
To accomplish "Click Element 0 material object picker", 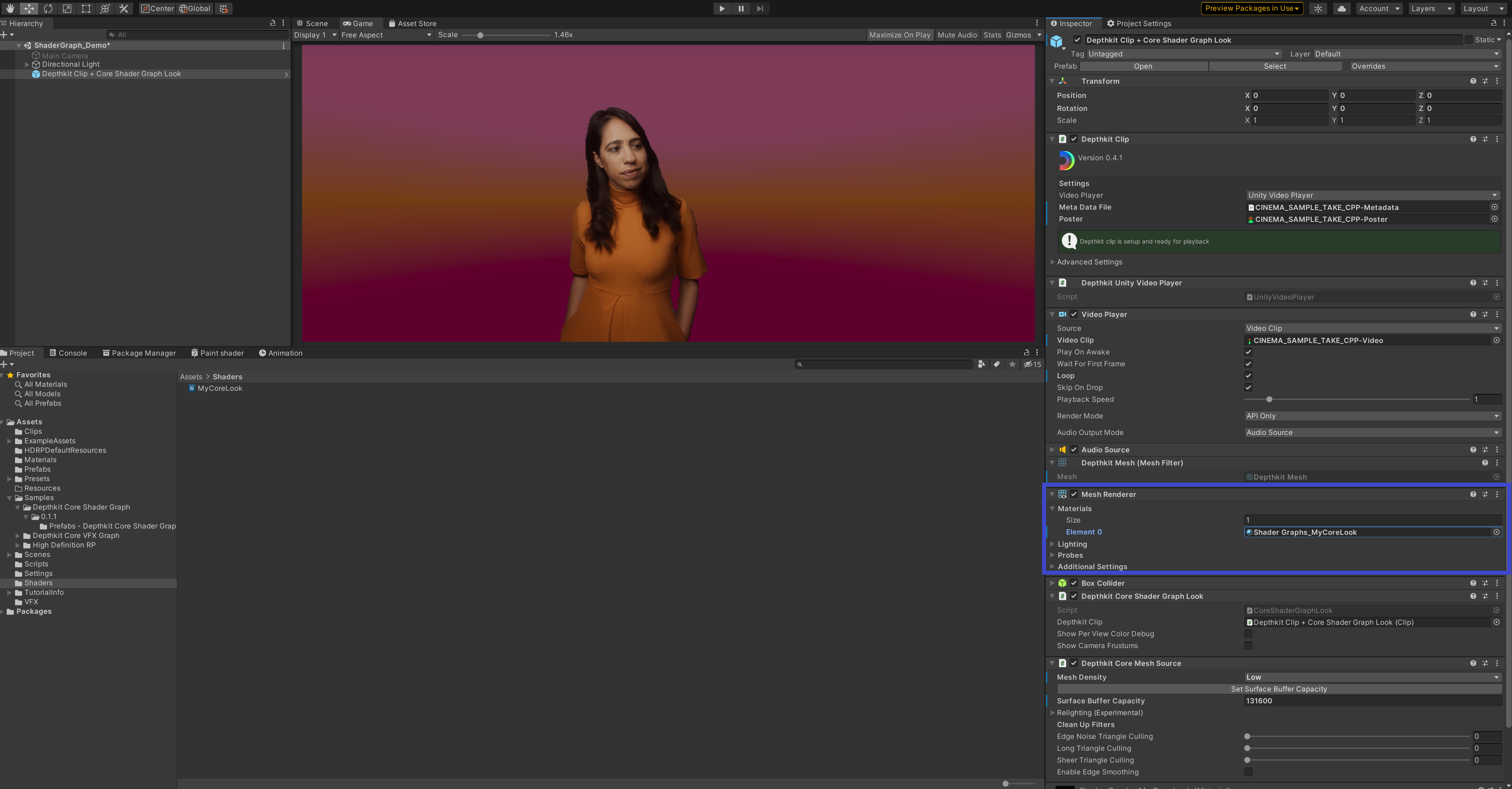I will click(x=1496, y=532).
